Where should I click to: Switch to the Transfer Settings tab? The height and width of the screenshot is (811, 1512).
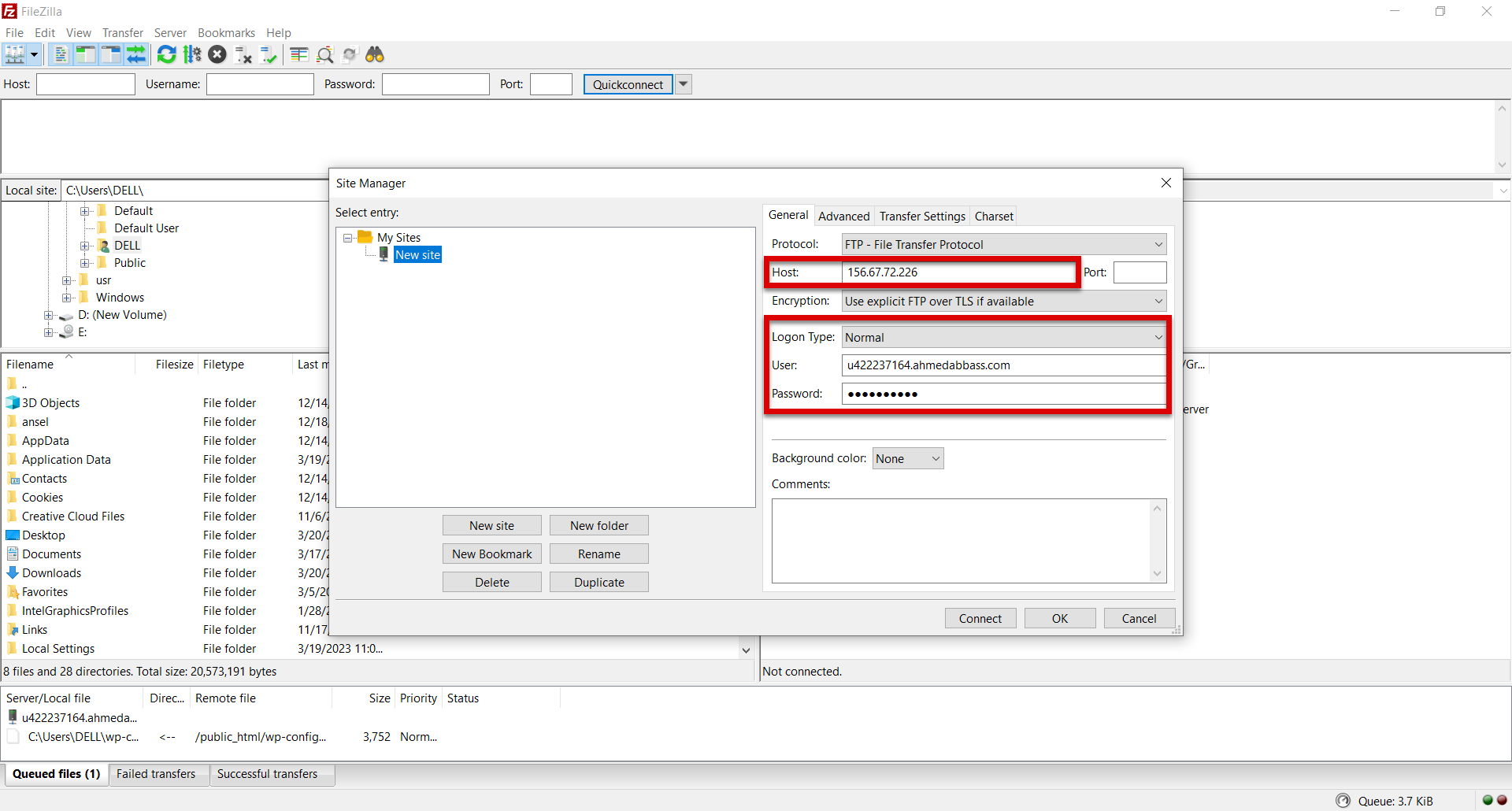[x=921, y=217]
